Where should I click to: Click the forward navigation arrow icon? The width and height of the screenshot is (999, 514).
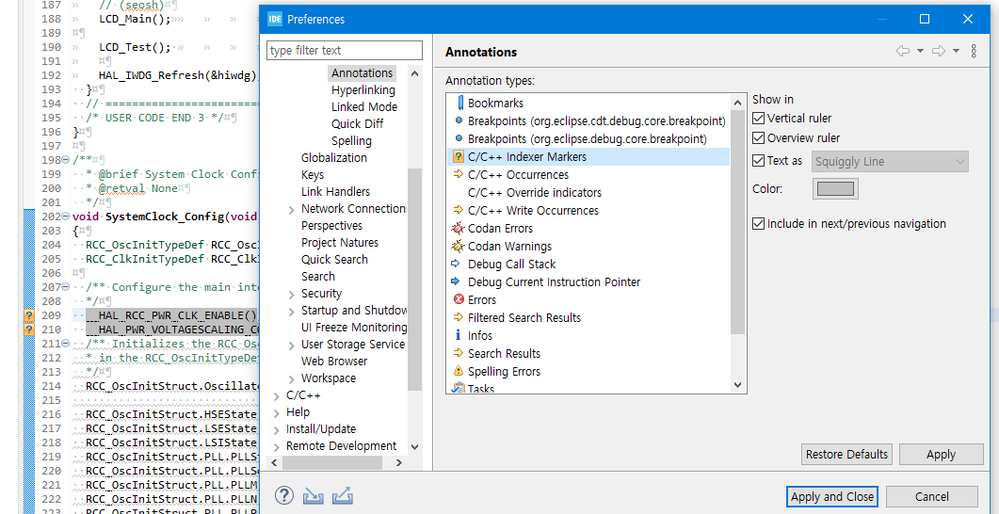938,52
